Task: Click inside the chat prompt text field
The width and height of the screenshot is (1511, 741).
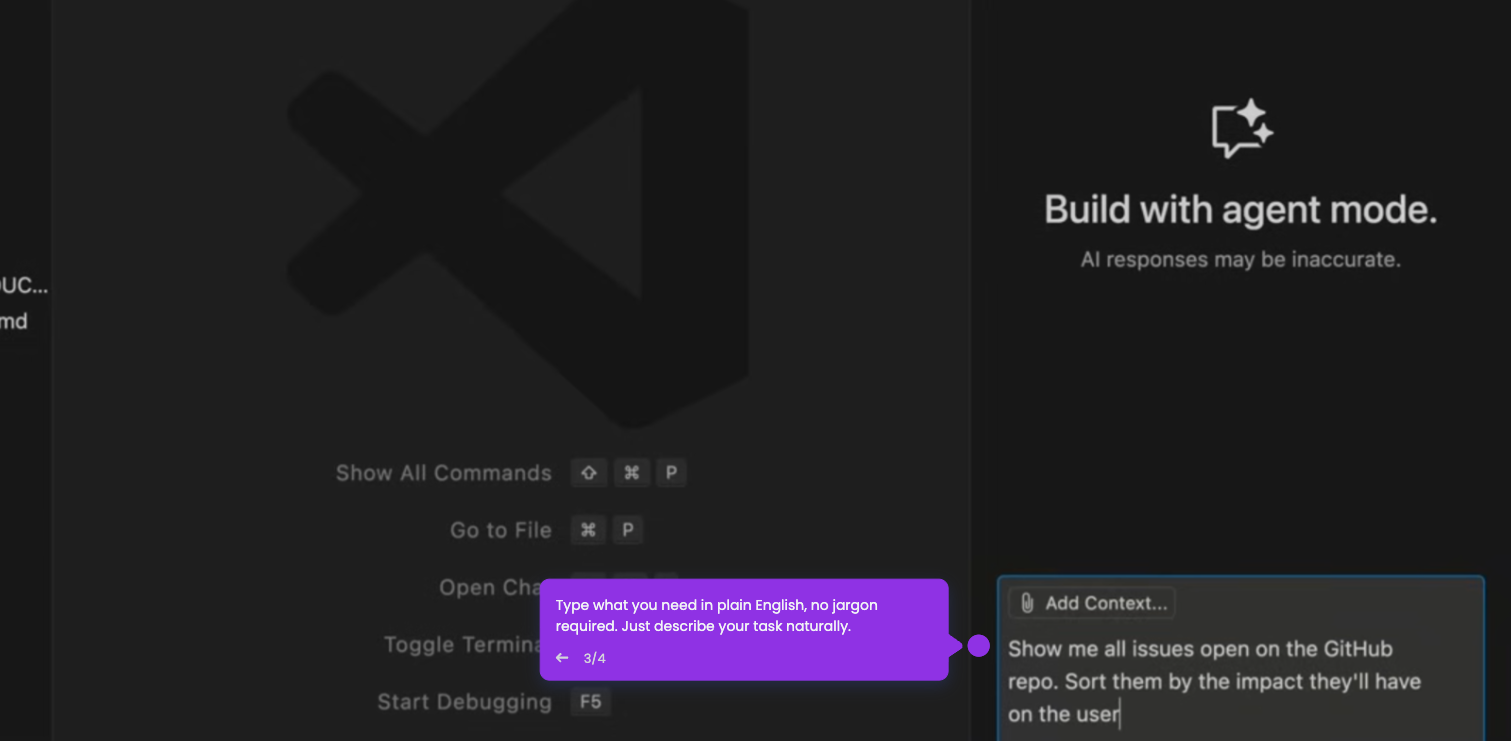Action: [1240, 681]
